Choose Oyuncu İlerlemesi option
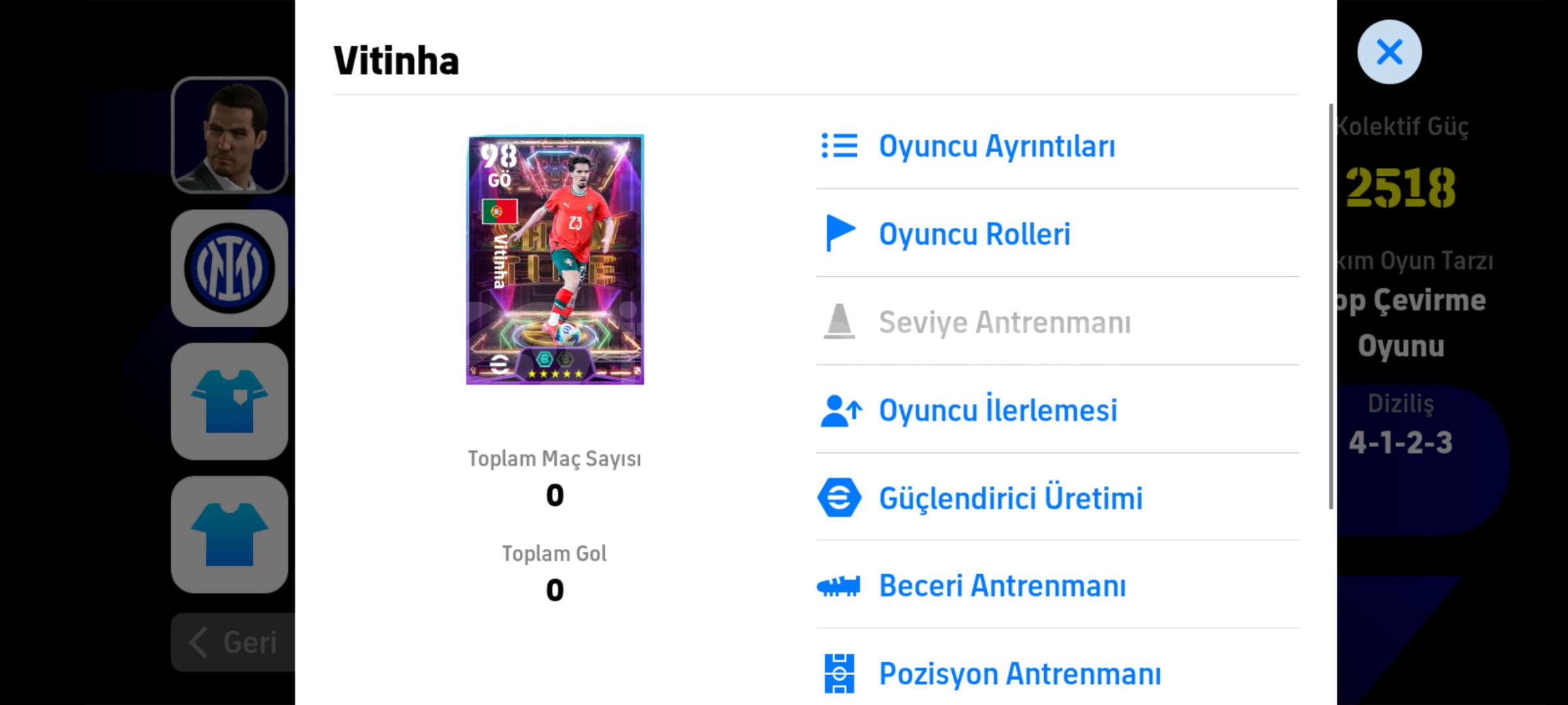 (x=1057, y=410)
